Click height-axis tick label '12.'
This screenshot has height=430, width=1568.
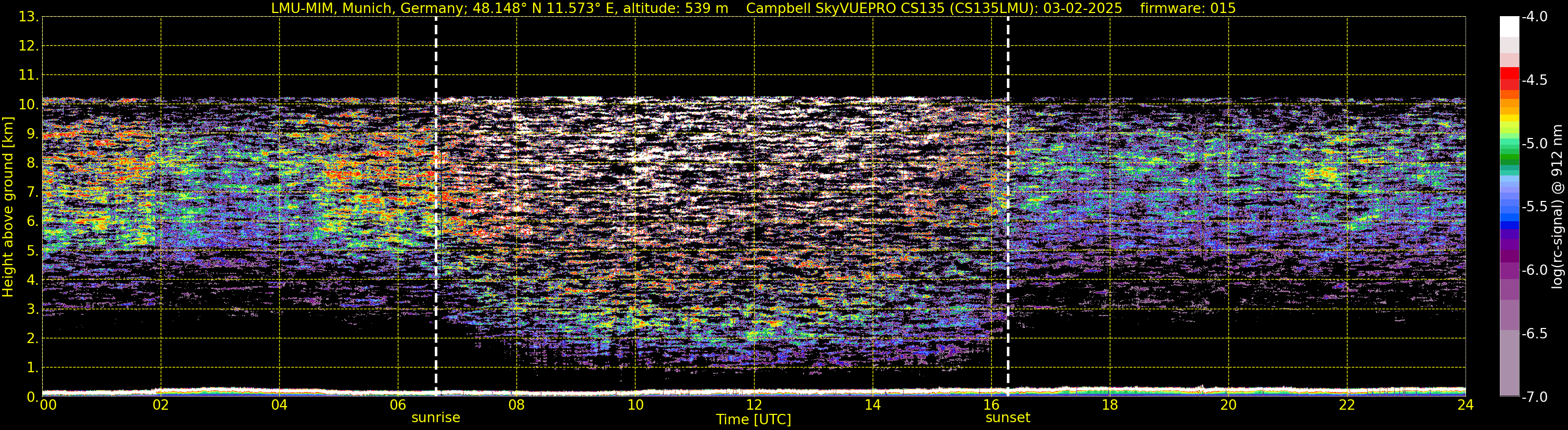29,46
